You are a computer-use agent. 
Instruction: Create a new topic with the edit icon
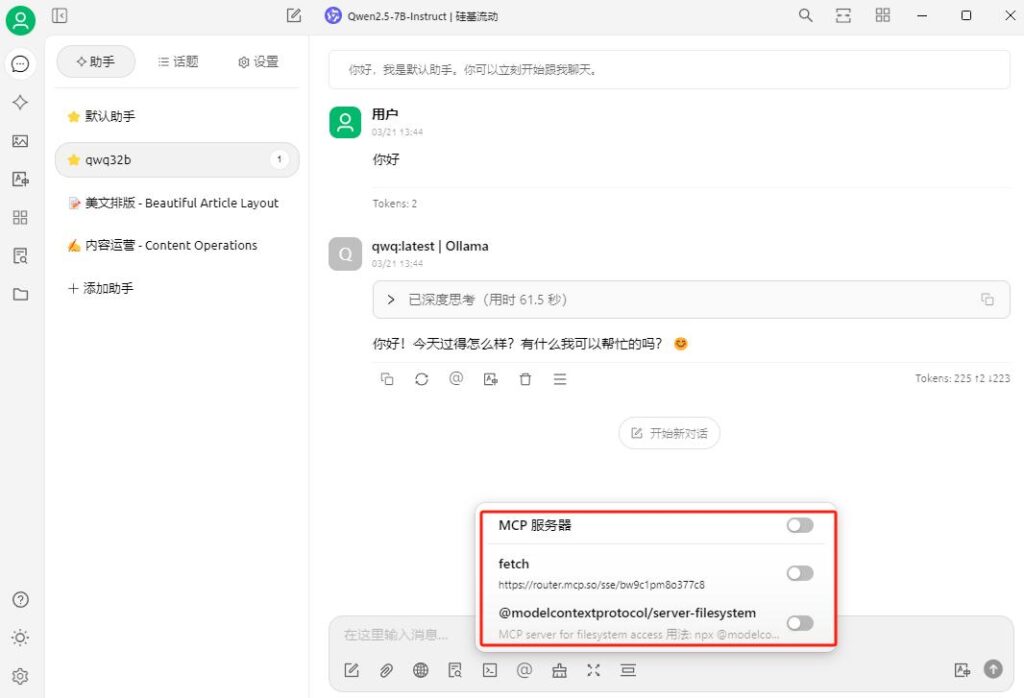click(x=294, y=16)
